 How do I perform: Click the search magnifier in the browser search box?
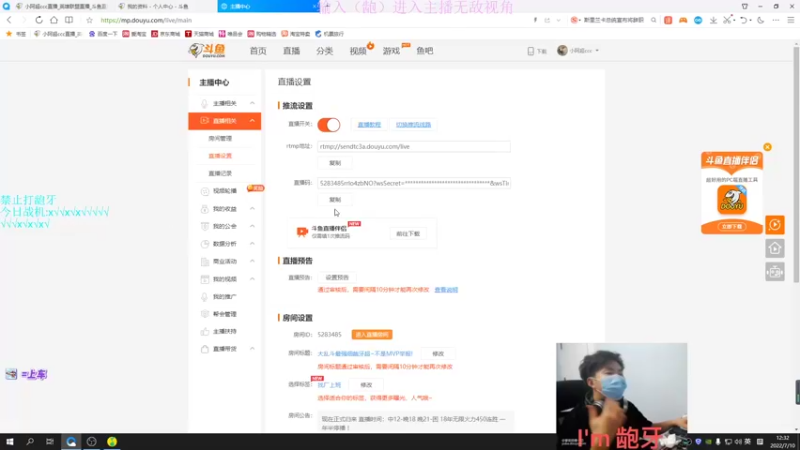pyautogui.click(x=654, y=20)
